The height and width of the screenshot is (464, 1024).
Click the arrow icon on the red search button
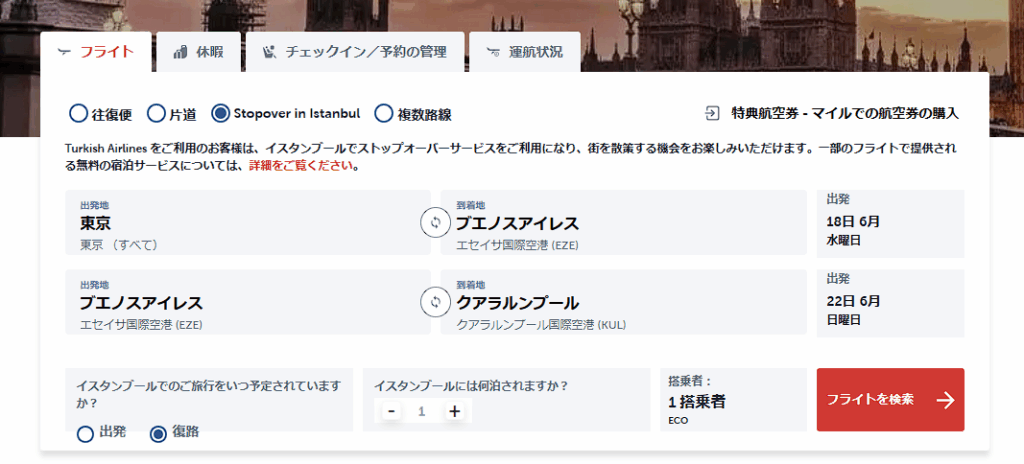[x=945, y=400]
